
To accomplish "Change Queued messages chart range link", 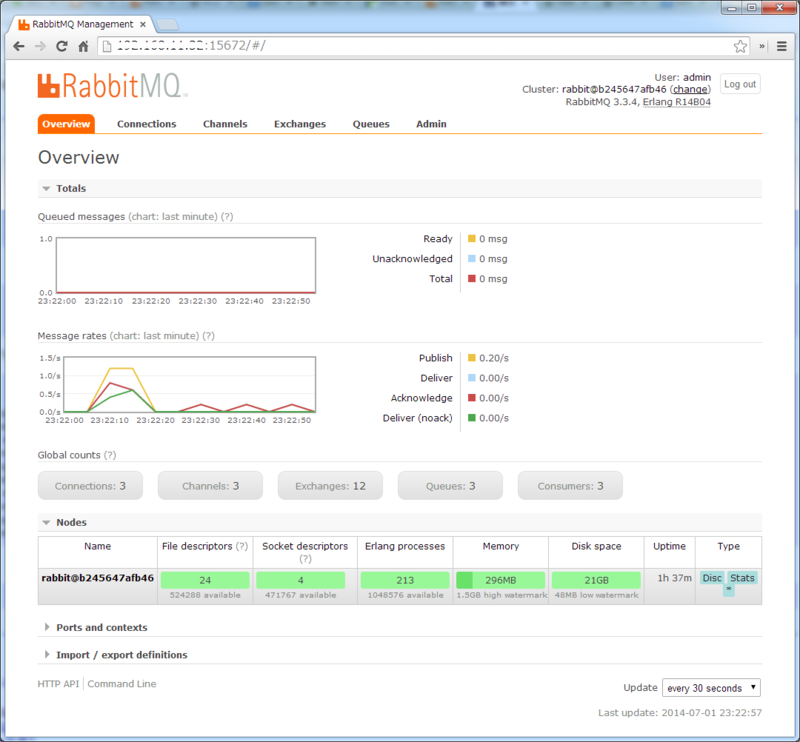I will [173, 217].
